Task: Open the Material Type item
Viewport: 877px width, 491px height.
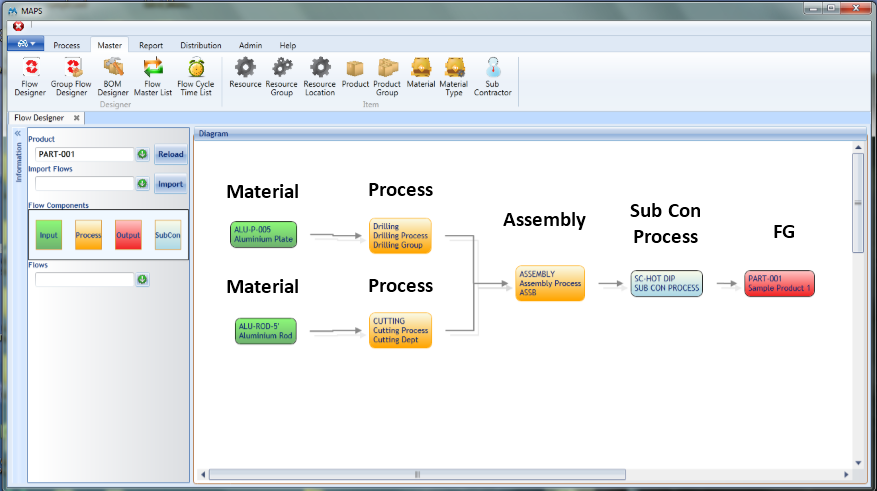Action: click(454, 77)
